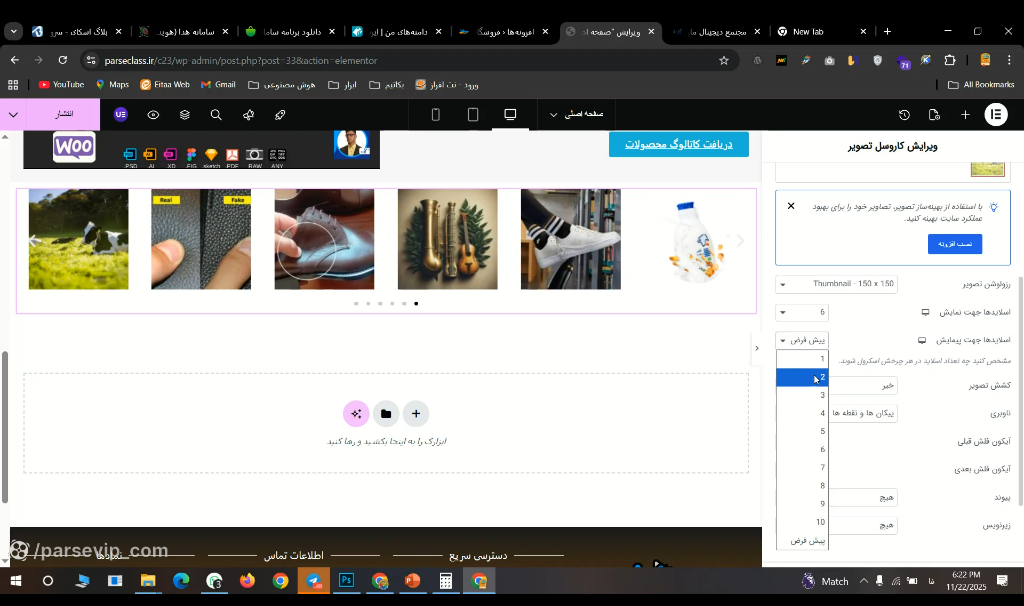Select desktop device view icon
Image resolution: width=1024 pixels, height=606 pixels.
pyautogui.click(x=510, y=114)
